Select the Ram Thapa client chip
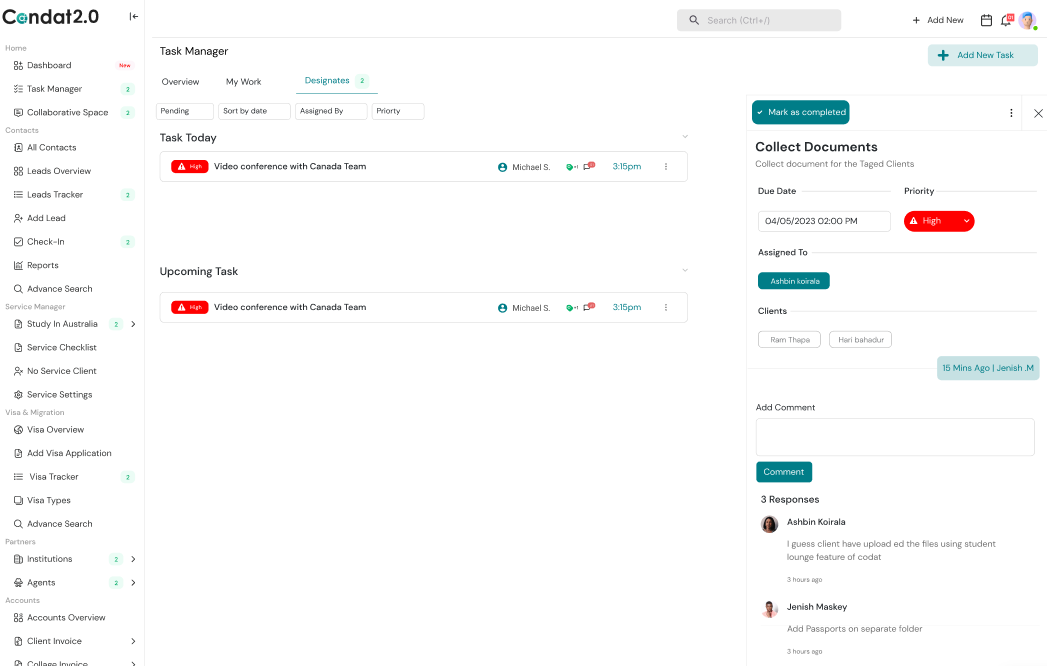1047x666 pixels. click(789, 340)
